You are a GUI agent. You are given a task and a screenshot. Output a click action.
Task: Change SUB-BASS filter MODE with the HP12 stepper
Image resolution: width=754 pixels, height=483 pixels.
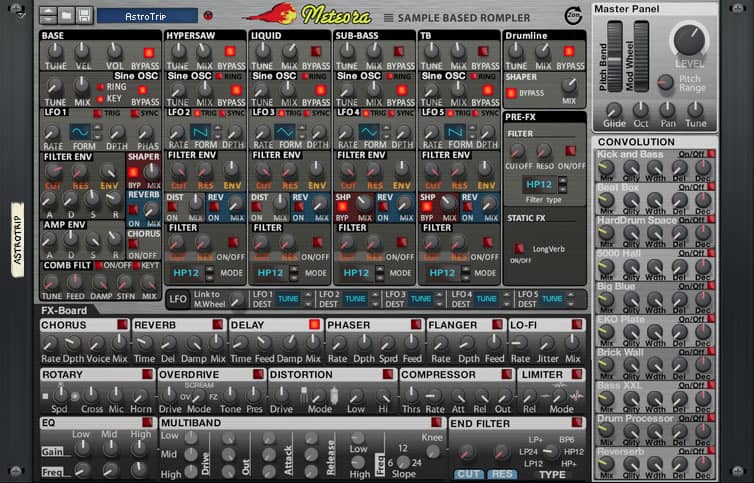pyautogui.click(x=380, y=273)
